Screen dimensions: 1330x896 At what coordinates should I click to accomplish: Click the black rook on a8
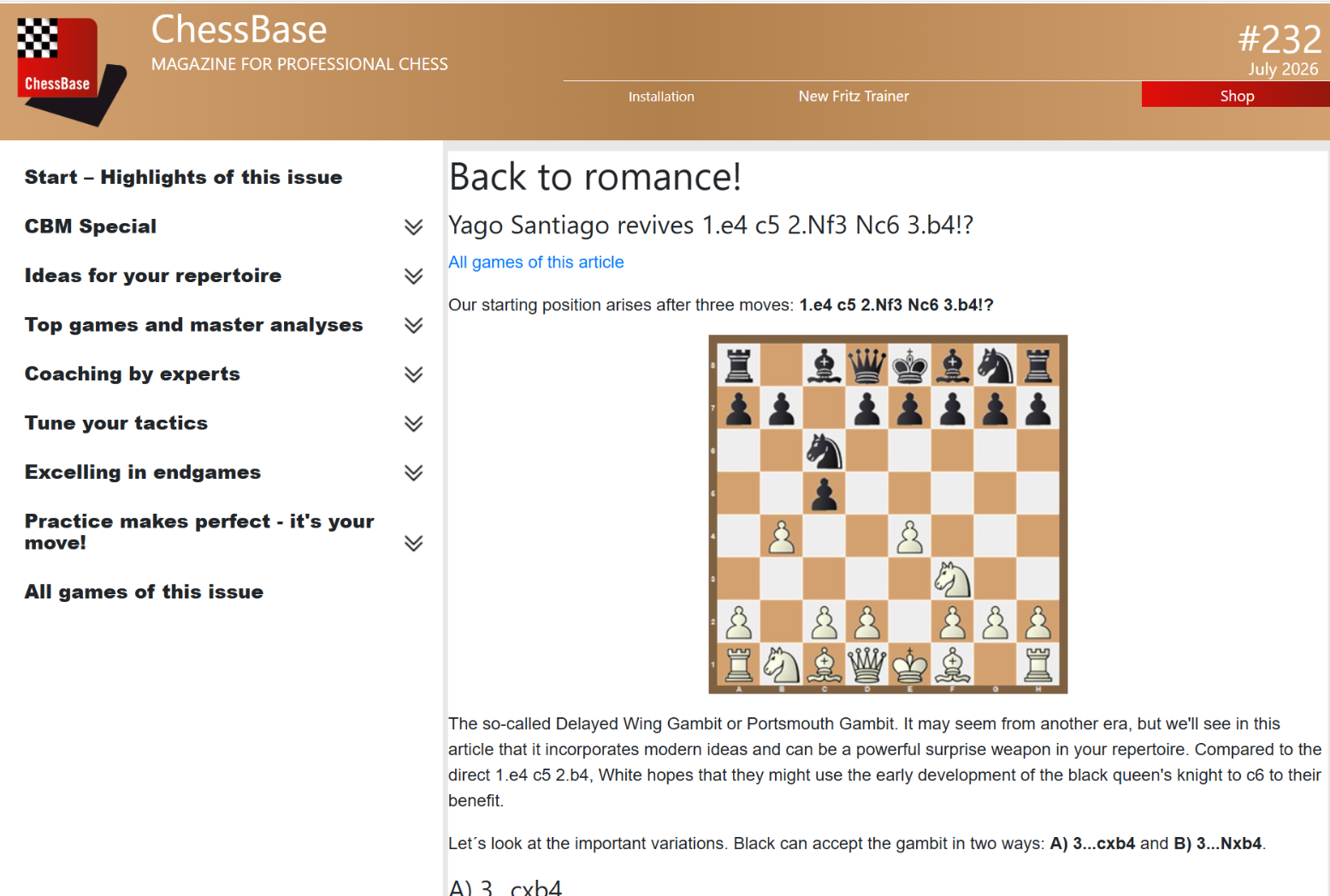point(739,365)
